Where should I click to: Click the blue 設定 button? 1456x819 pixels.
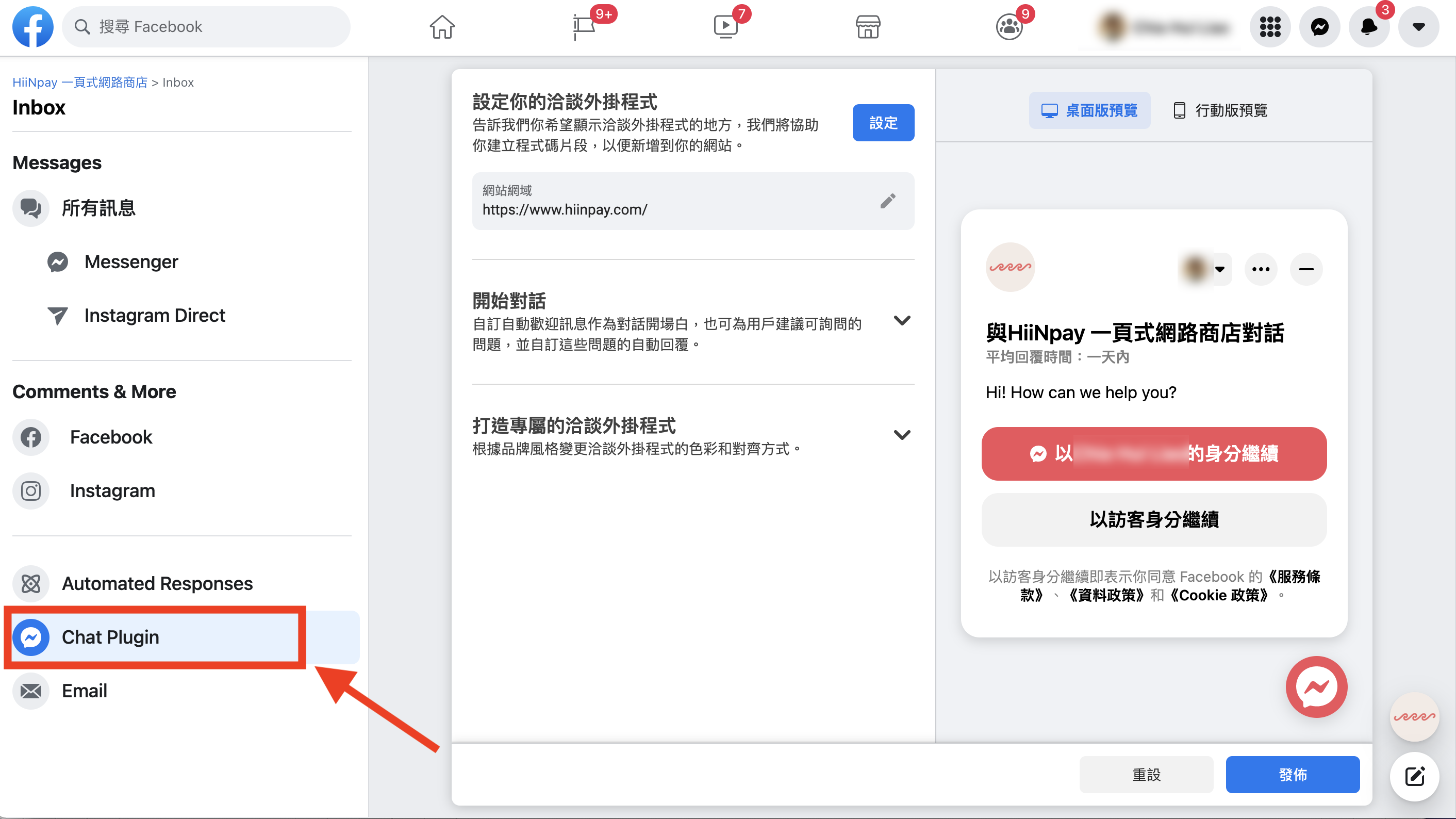click(883, 123)
